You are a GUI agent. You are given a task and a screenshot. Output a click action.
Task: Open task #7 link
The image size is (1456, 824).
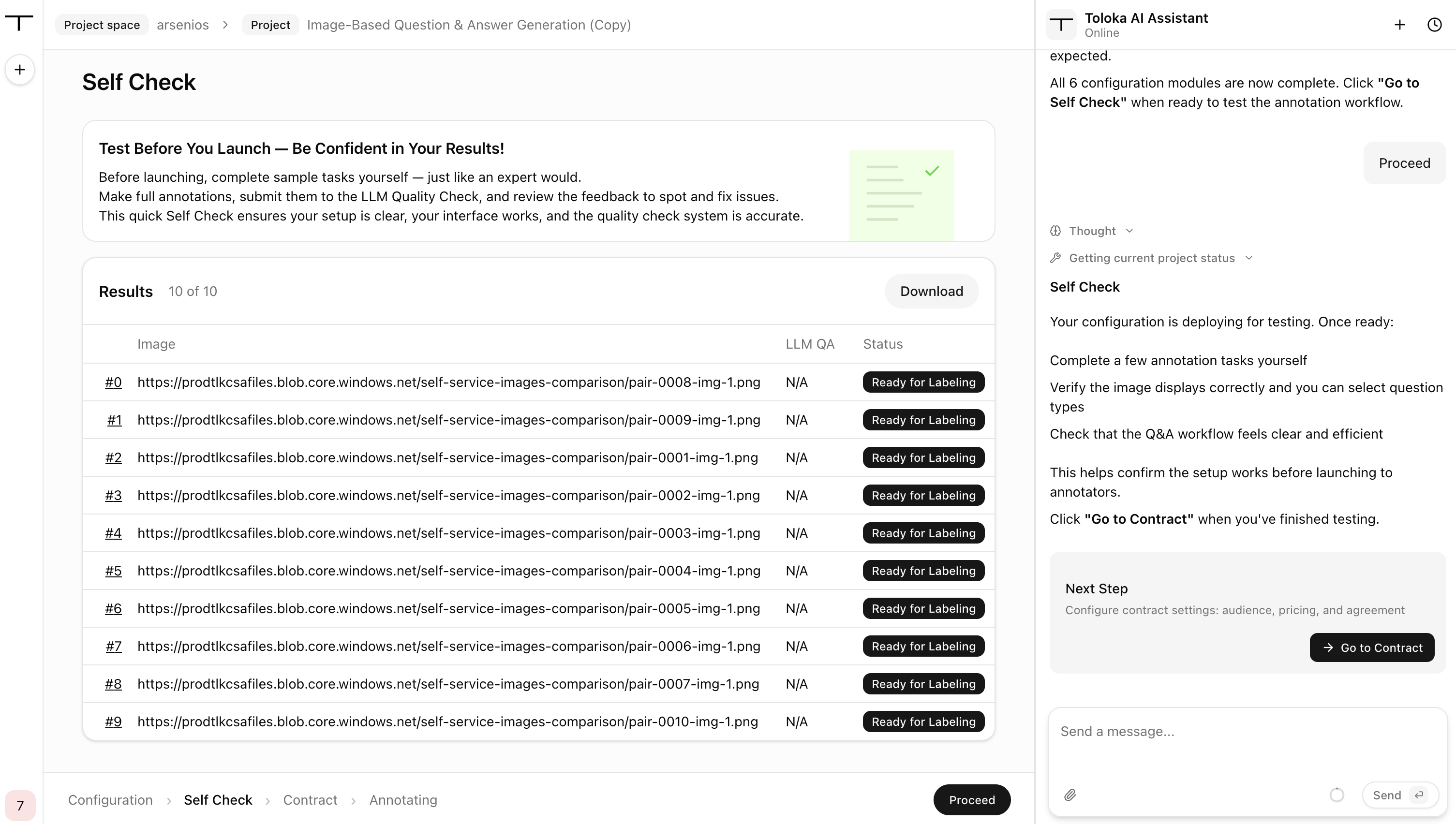114,647
